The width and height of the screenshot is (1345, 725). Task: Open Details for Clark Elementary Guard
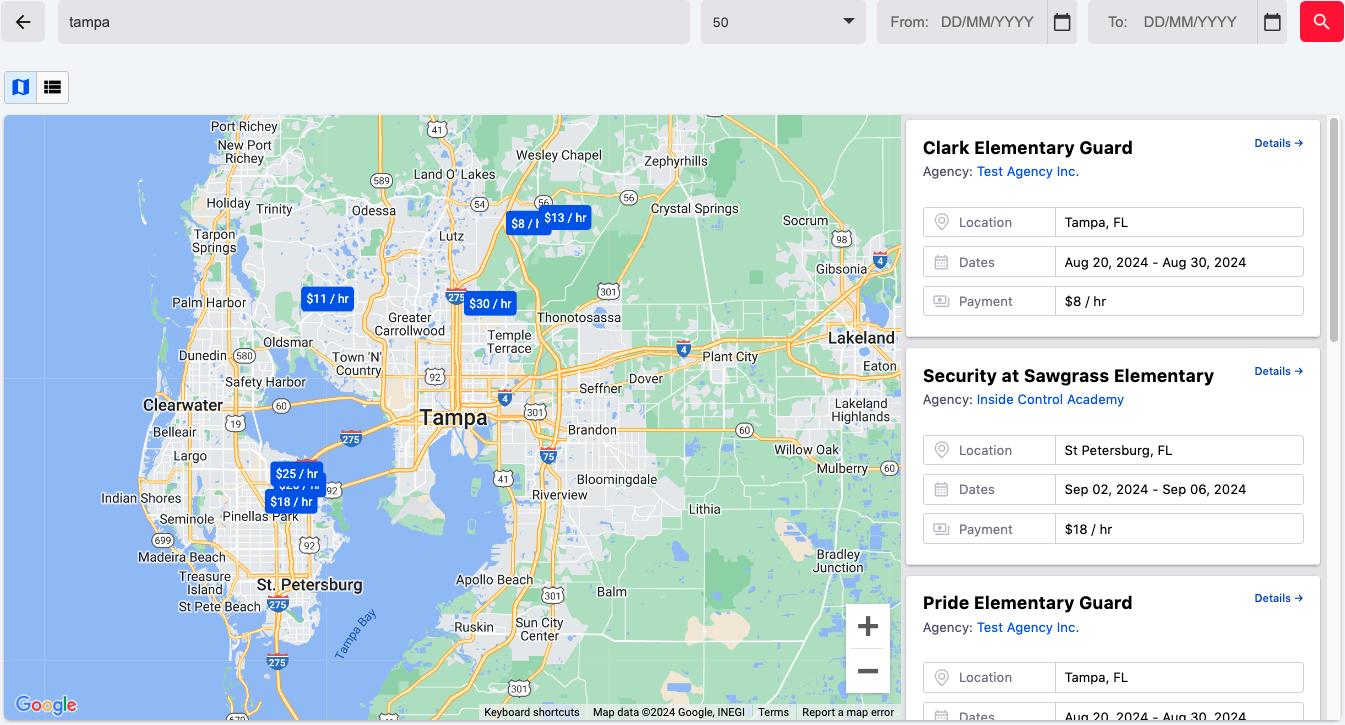[x=1279, y=144]
